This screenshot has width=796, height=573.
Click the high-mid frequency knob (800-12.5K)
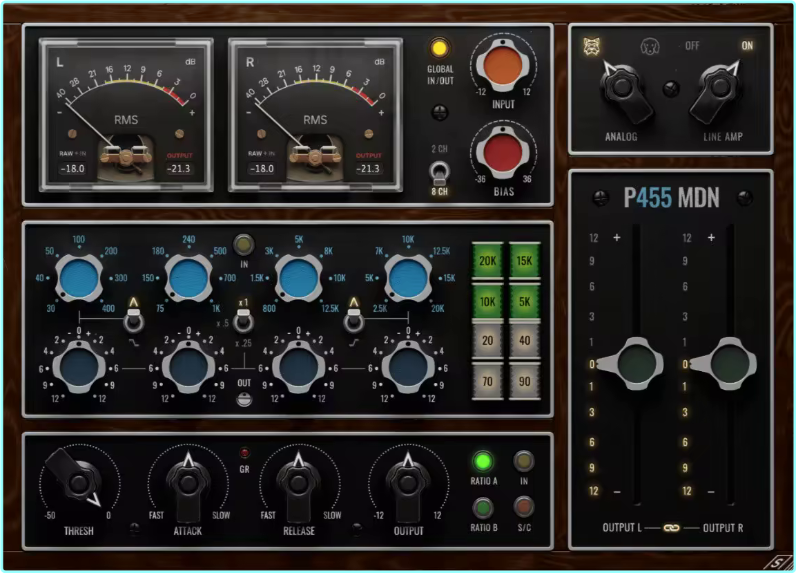click(x=298, y=278)
